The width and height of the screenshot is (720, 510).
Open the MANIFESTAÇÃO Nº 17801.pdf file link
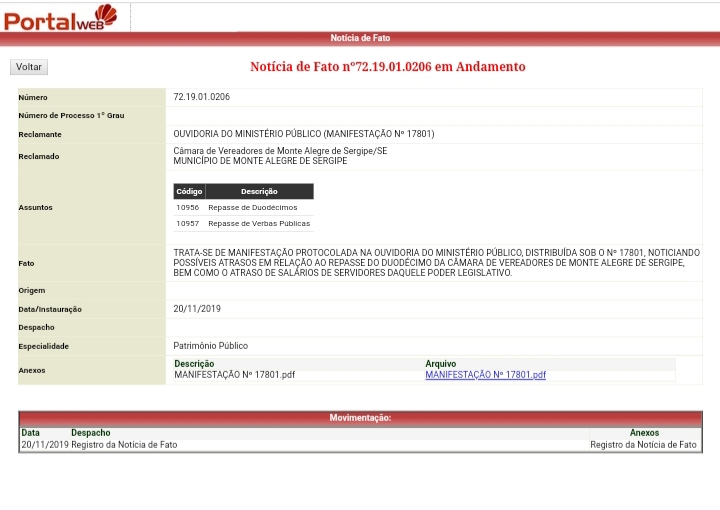pyautogui.click(x=485, y=375)
